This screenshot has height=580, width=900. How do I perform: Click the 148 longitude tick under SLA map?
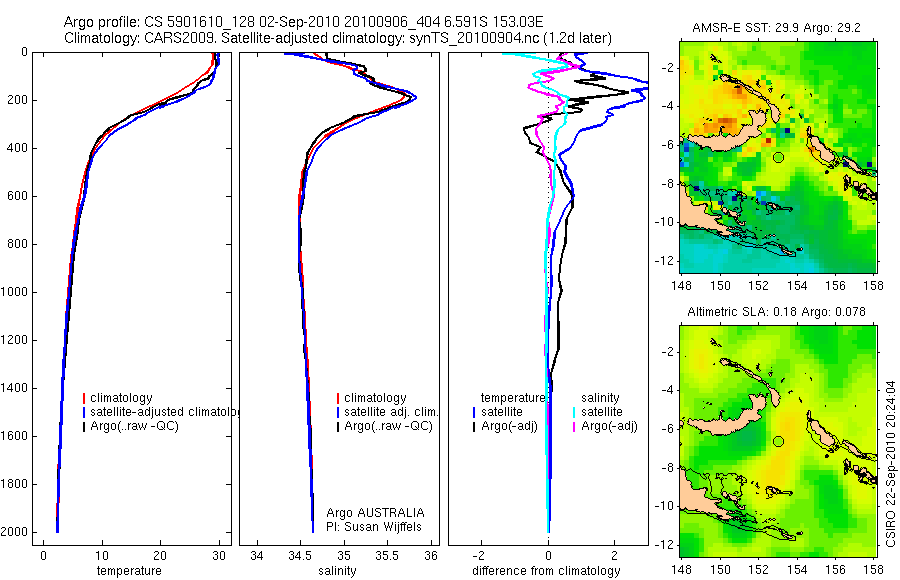(681, 570)
